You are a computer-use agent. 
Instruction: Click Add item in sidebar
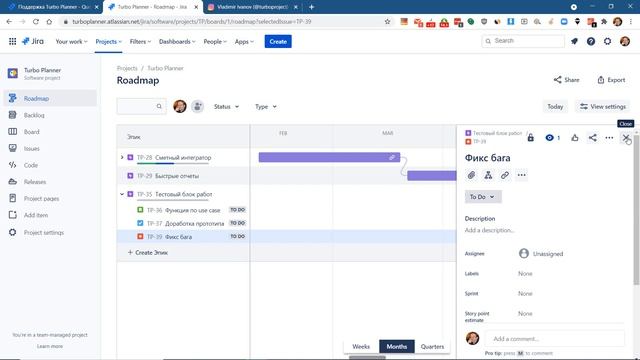click(50, 215)
